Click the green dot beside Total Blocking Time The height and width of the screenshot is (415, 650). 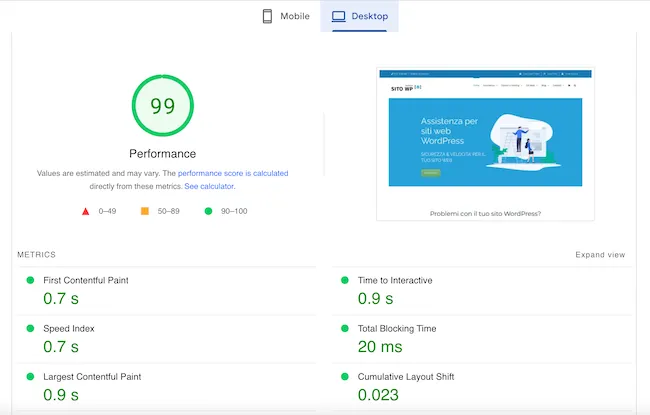345,329
